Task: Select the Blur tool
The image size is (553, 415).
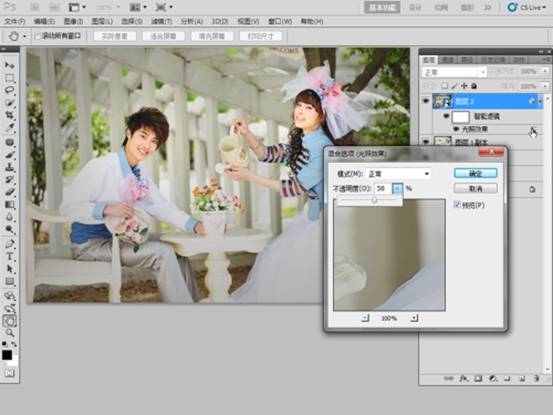Action: tap(10, 217)
